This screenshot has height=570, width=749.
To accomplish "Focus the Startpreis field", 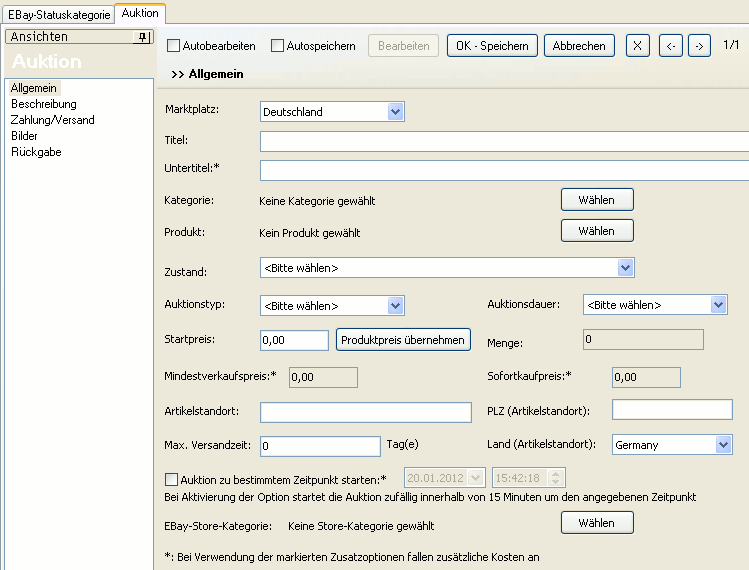I will pyautogui.click(x=294, y=340).
